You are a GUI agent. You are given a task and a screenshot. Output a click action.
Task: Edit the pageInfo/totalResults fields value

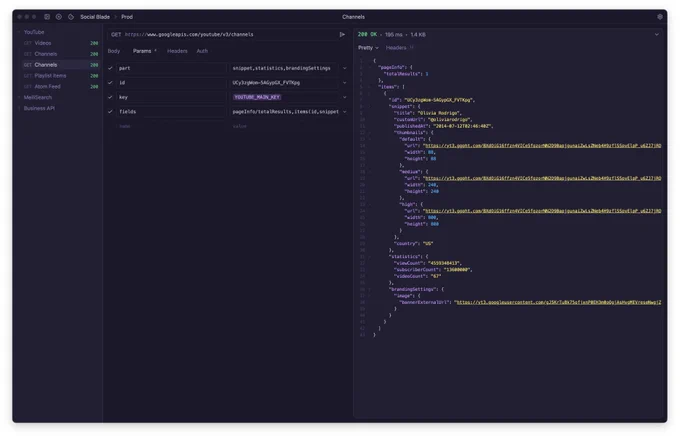284,111
